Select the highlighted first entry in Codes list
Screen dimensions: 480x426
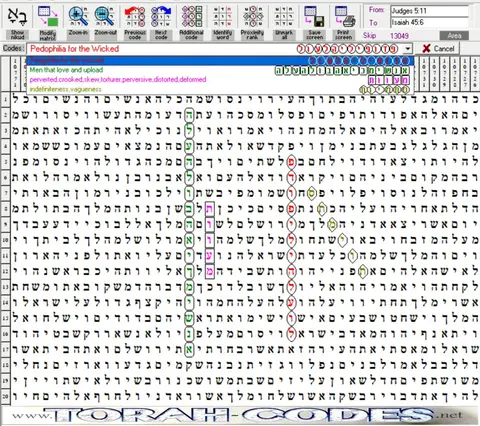(x=220, y=60)
